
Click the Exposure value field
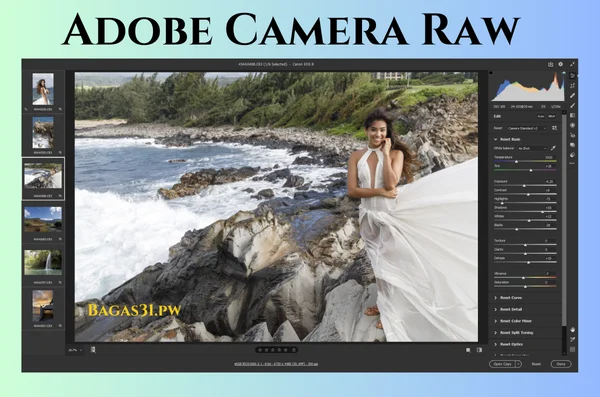tap(549, 181)
